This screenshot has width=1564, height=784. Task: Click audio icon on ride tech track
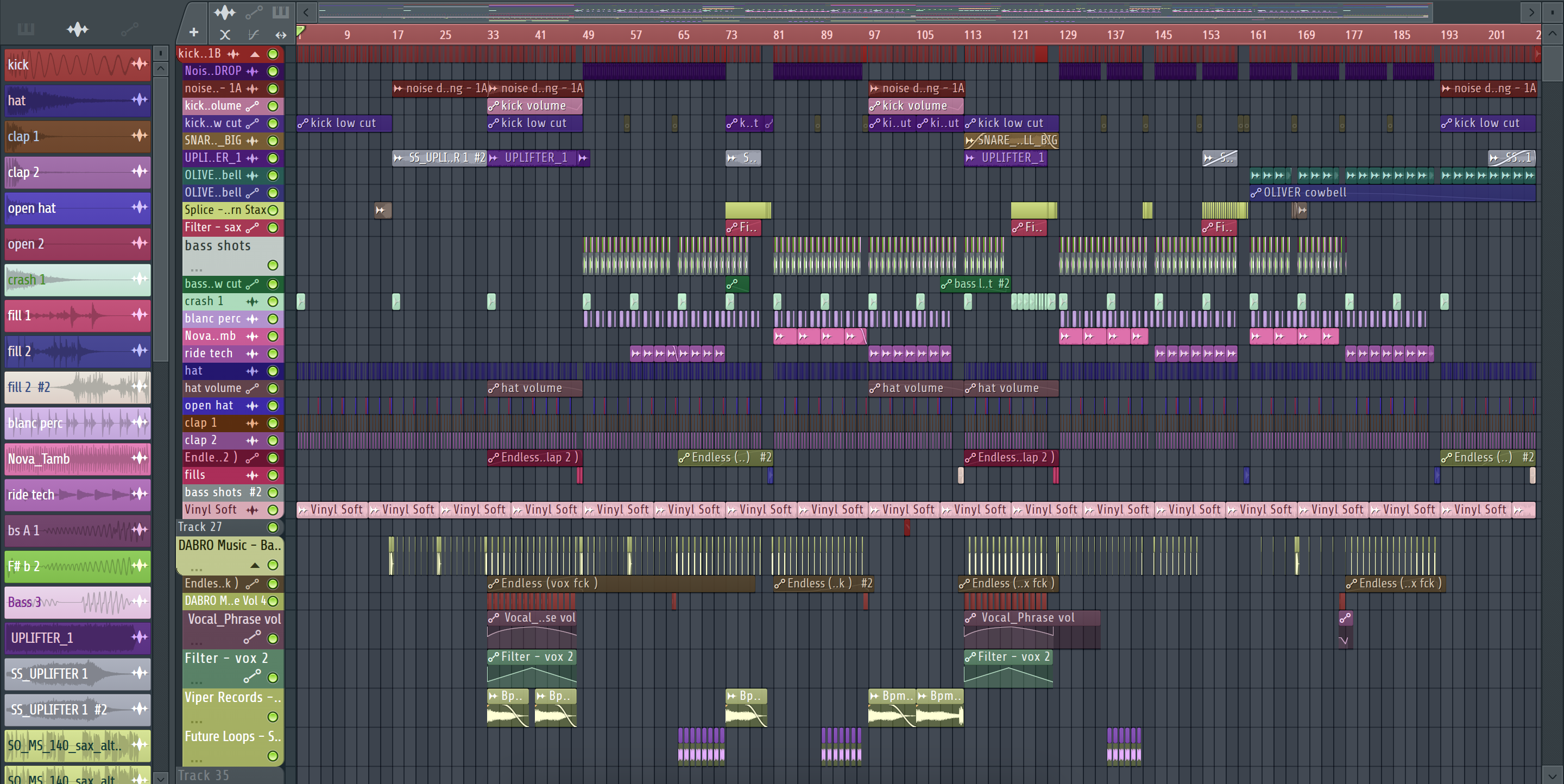(252, 353)
